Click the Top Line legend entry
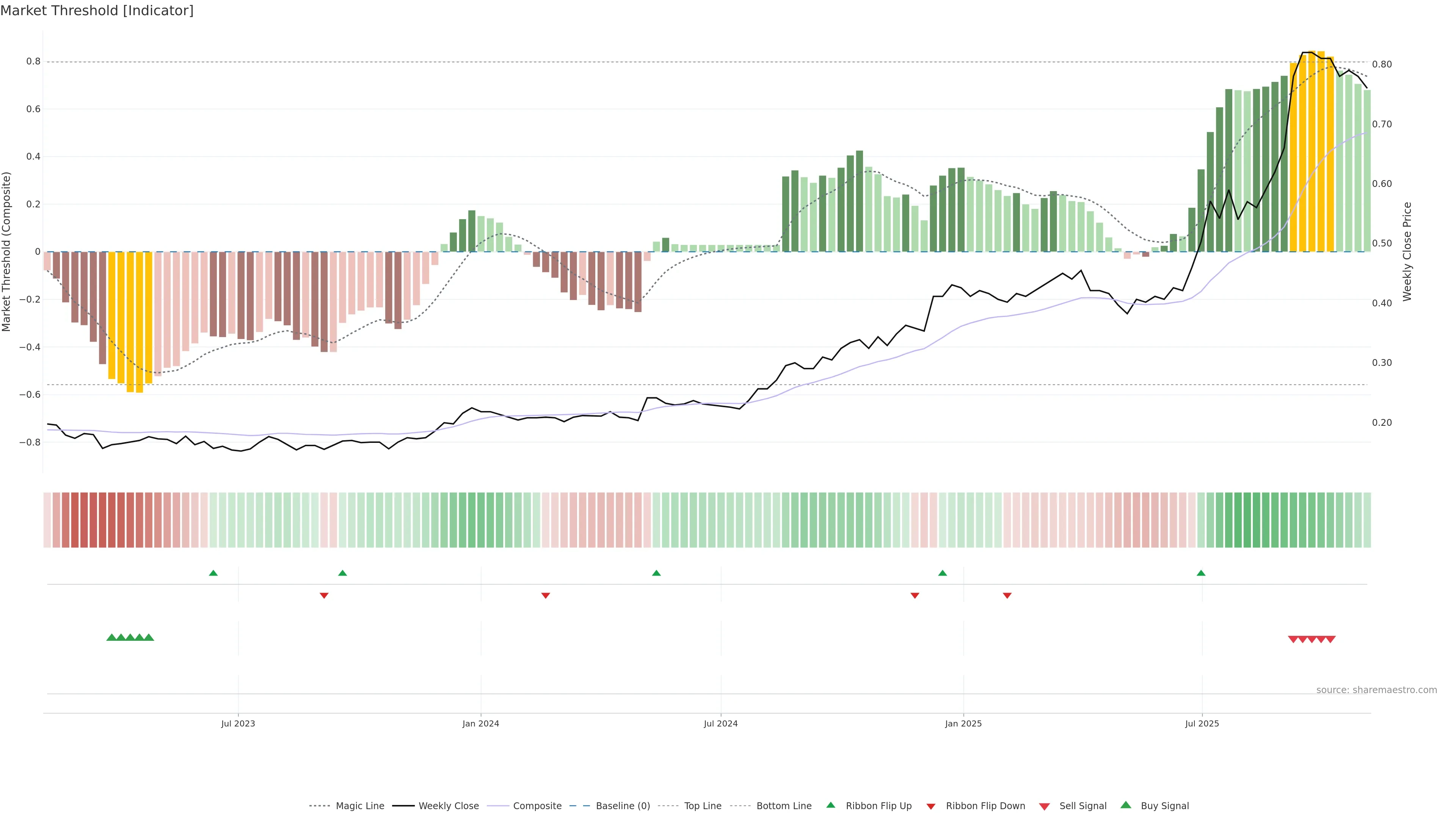 pyautogui.click(x=703, y=806)
